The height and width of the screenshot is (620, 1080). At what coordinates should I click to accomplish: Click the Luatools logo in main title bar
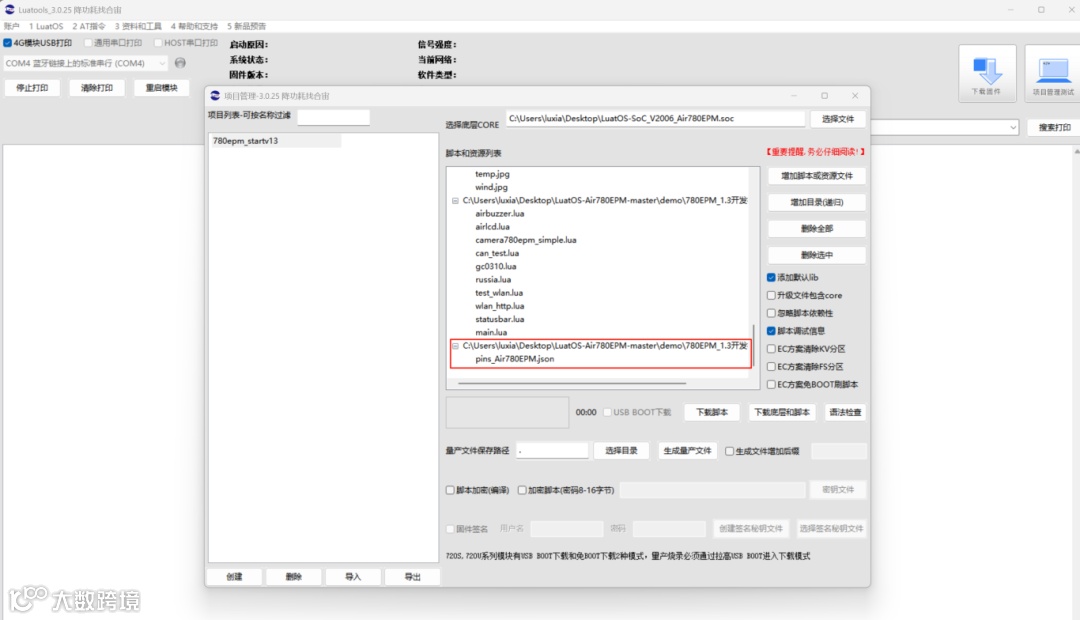10,10
